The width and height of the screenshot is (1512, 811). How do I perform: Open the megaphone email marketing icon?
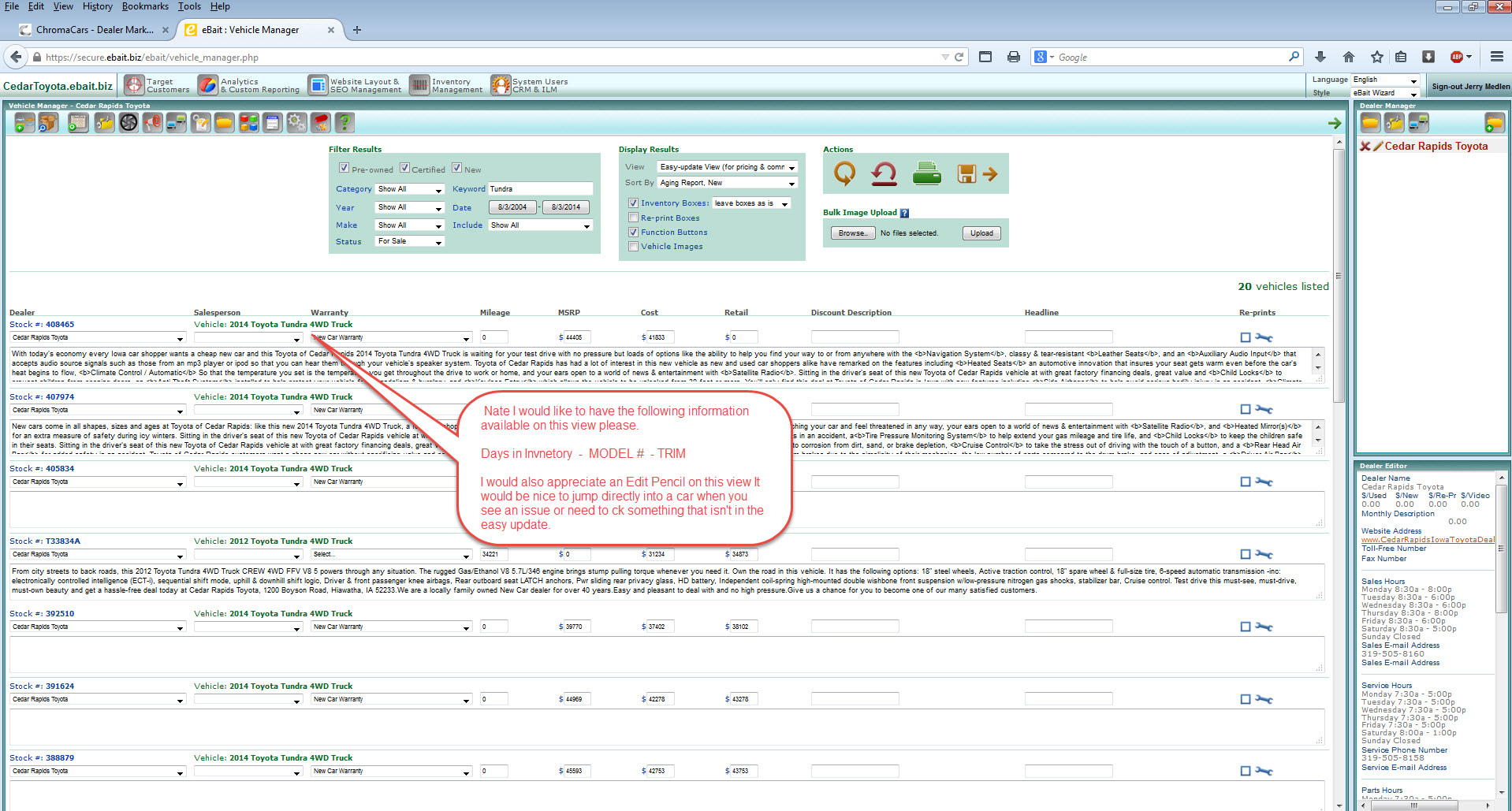tap(152, 123)
